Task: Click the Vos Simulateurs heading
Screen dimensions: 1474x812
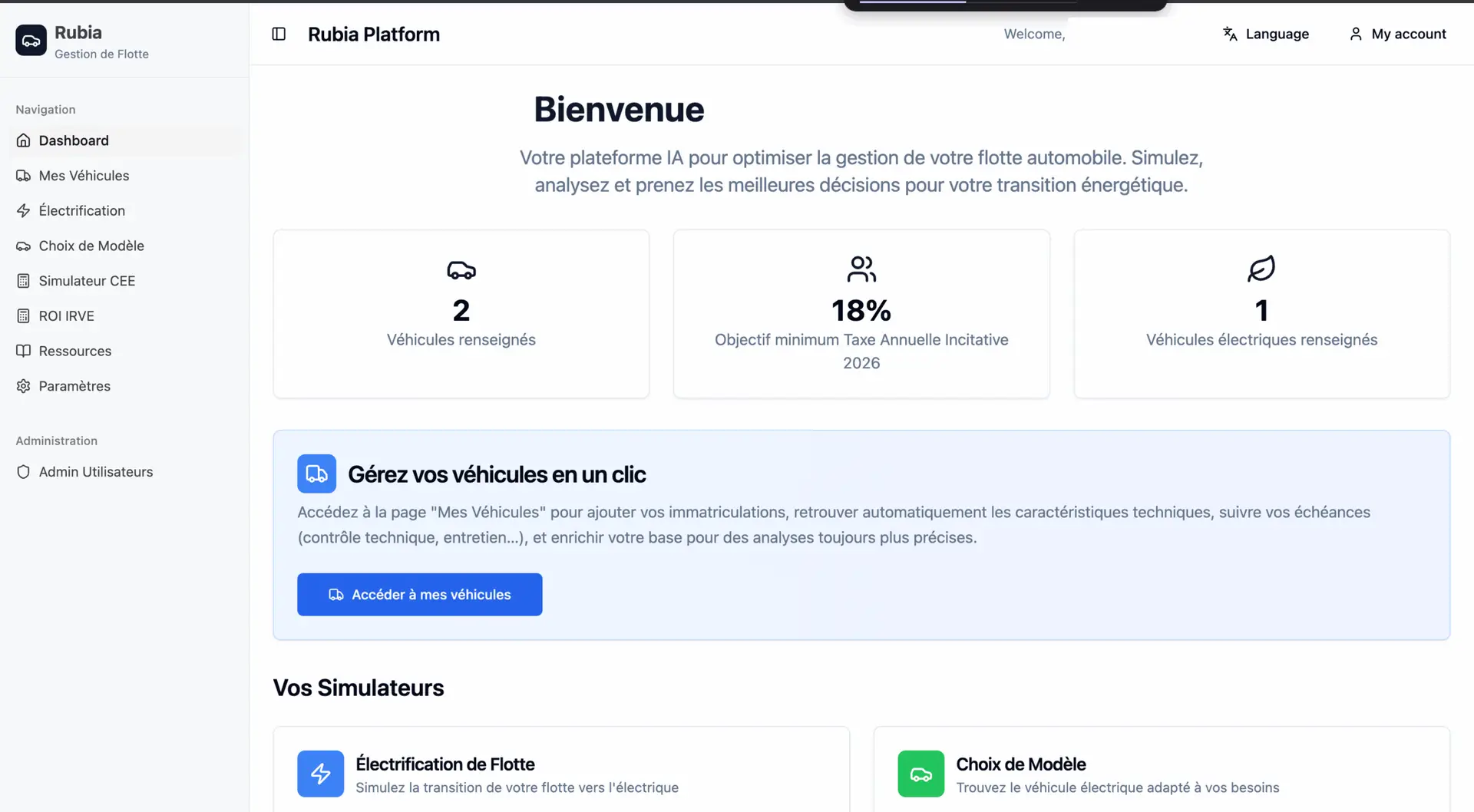Action: tap(359, 688)
